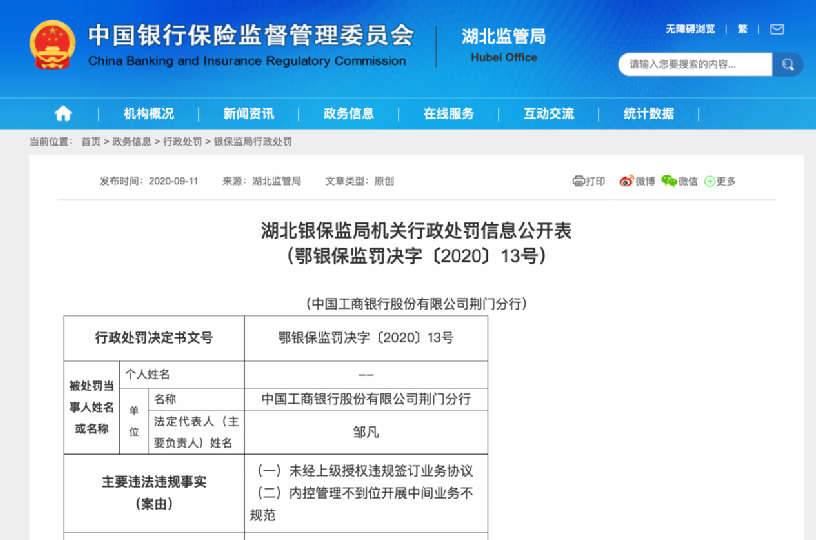Click the printer icon to print page
Image resolution: width=816 pixels, height=540 pixels.
click(579, 181)
